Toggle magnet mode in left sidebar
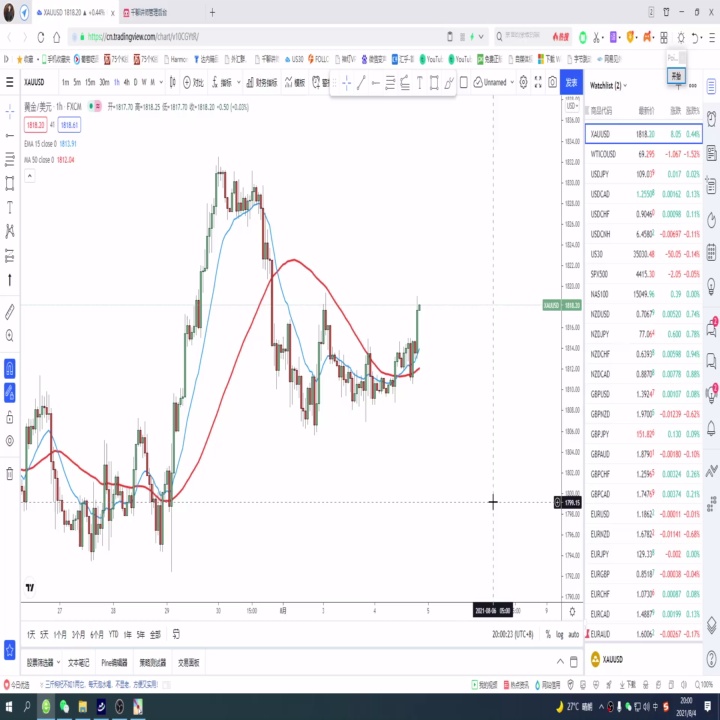The height and width of the screenshot is (720, 720). click(x=9, y=369)
